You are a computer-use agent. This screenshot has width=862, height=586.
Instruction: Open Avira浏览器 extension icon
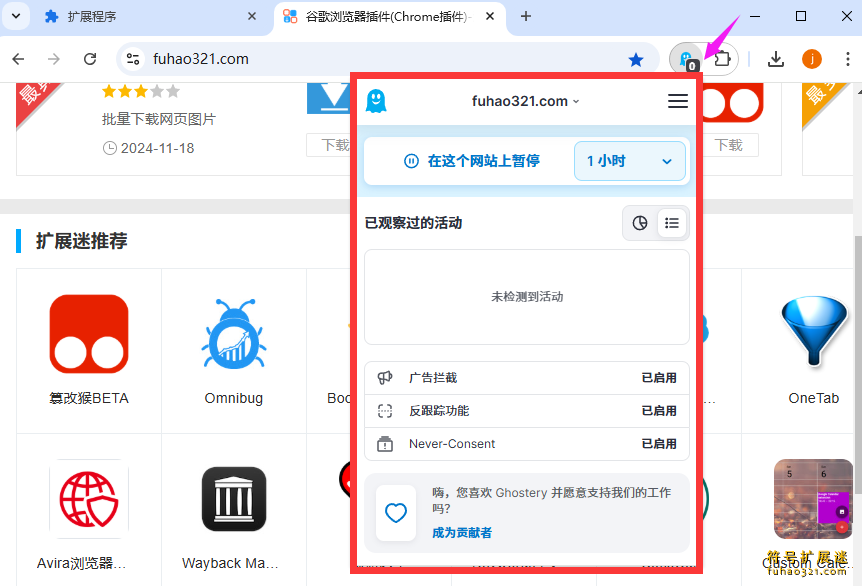tap(89, 499)
